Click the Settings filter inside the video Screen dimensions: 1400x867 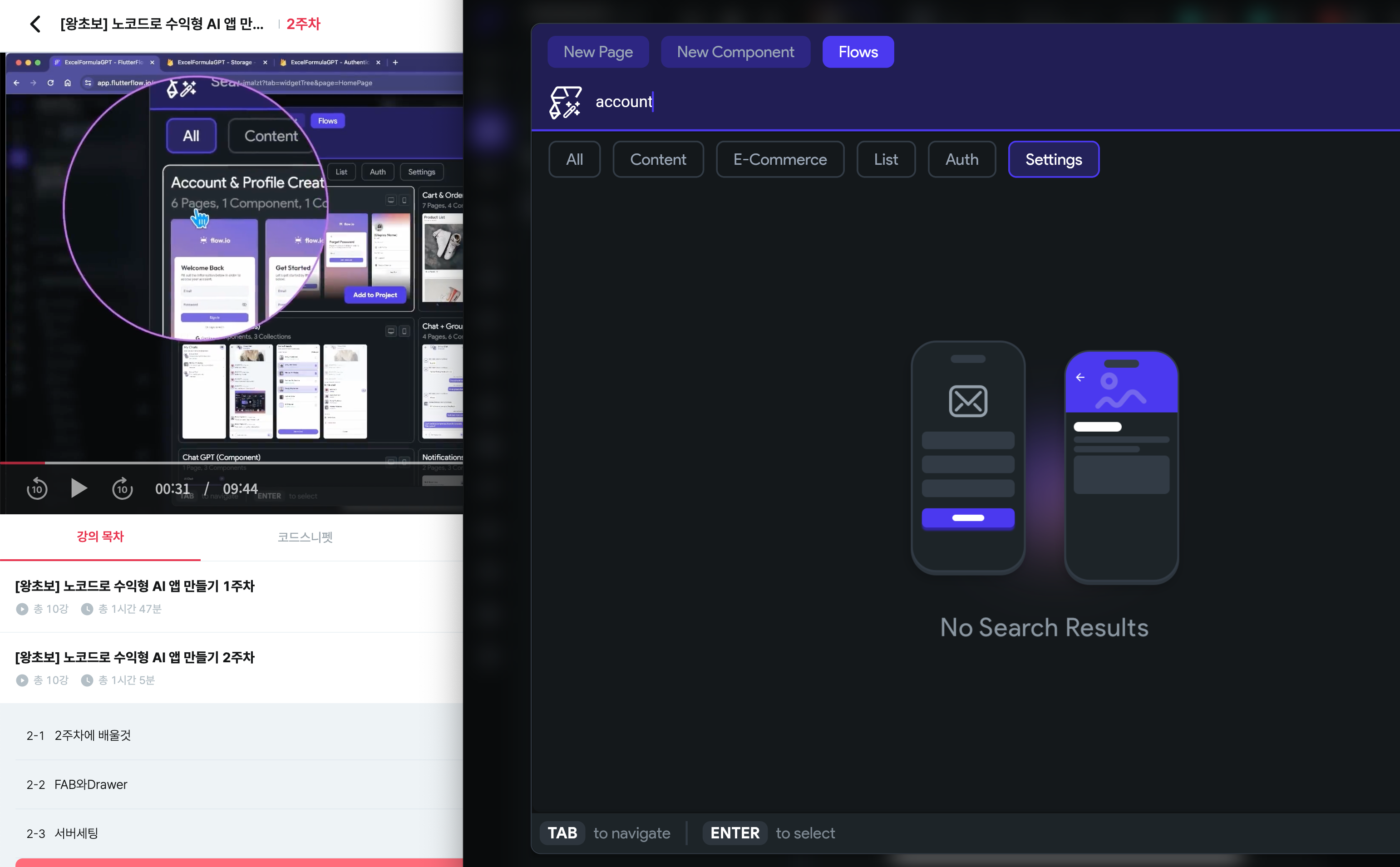[x=421, y=172]
